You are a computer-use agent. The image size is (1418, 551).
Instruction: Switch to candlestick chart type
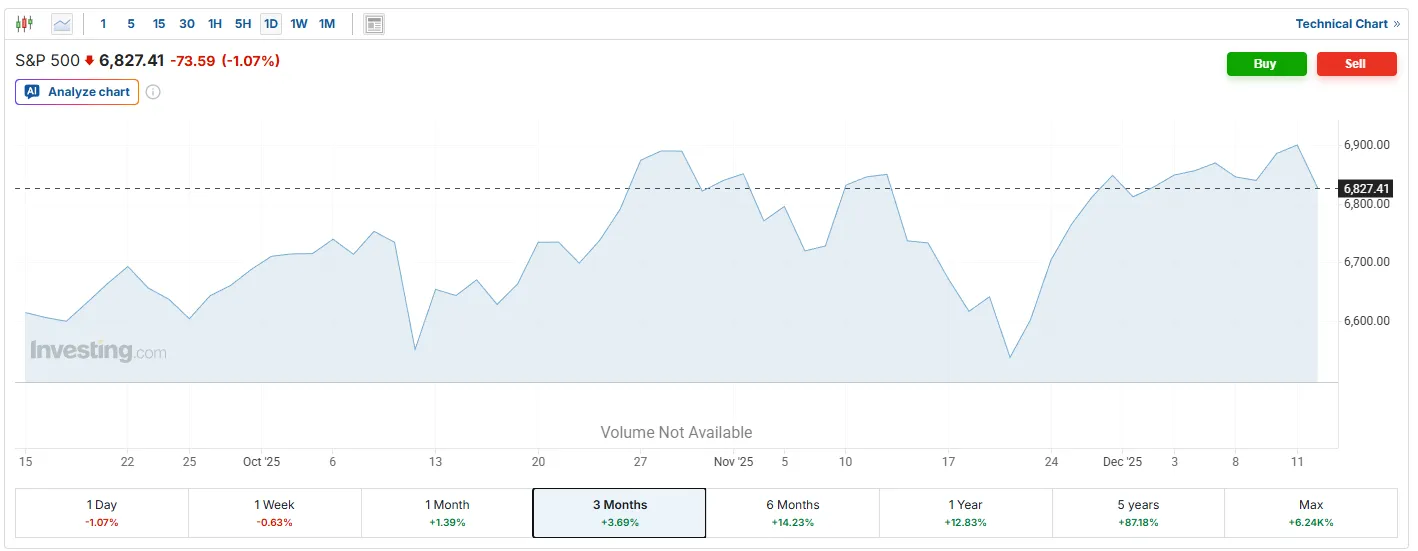(x=25, y=23)
